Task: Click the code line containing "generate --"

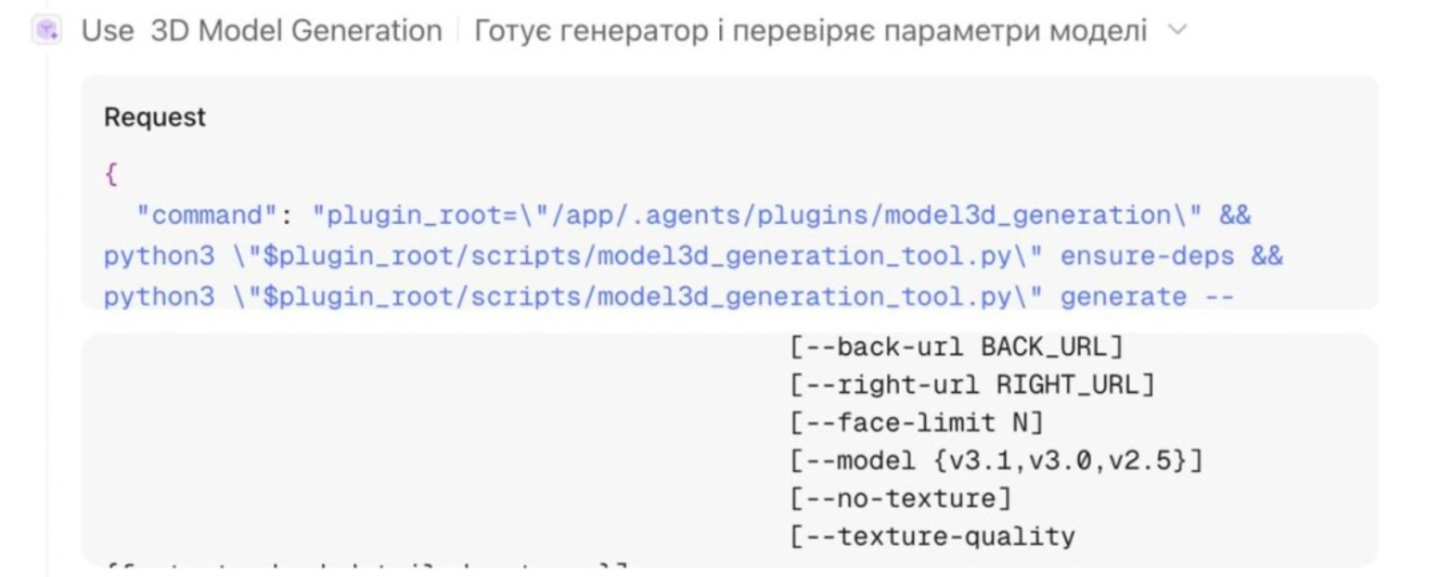Action: click(670, 297)
